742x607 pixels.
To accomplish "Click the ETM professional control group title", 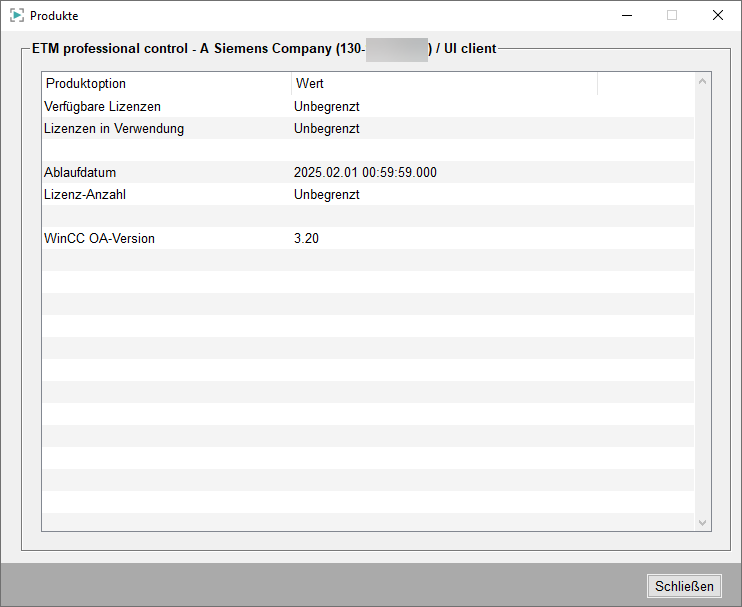I will [x=264, y=49].
